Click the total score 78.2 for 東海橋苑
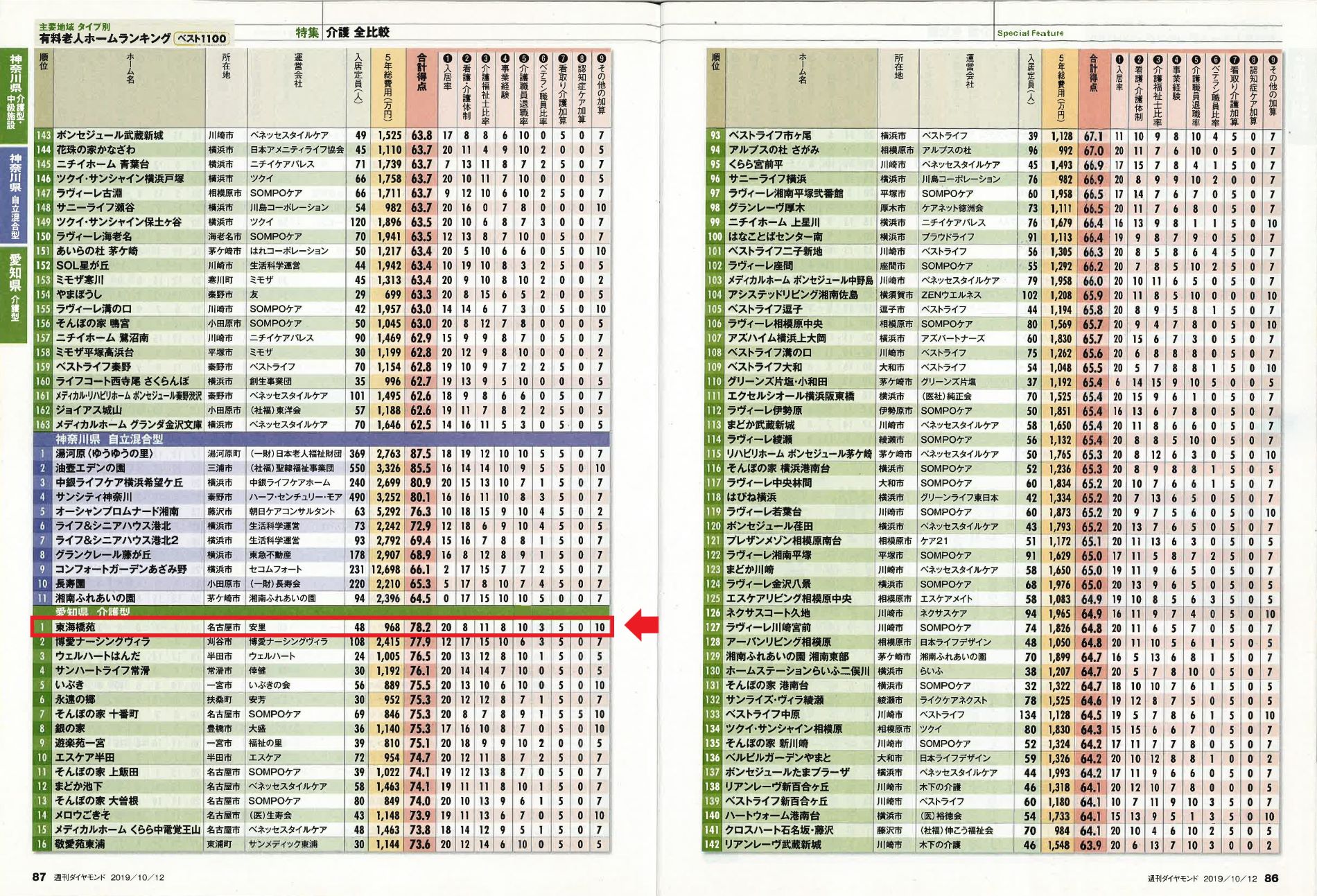The width and height of the screenshot is (1317, 896). pos(420,627)
